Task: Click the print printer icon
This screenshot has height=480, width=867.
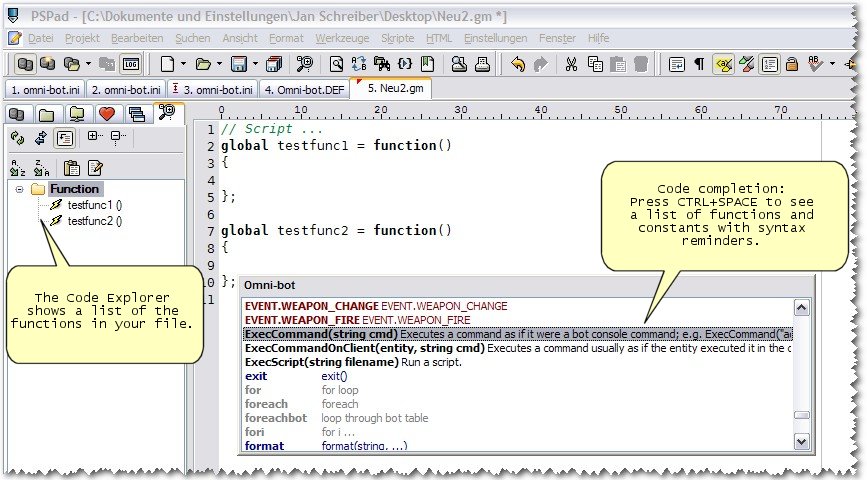Action: (x=482, y=64)
